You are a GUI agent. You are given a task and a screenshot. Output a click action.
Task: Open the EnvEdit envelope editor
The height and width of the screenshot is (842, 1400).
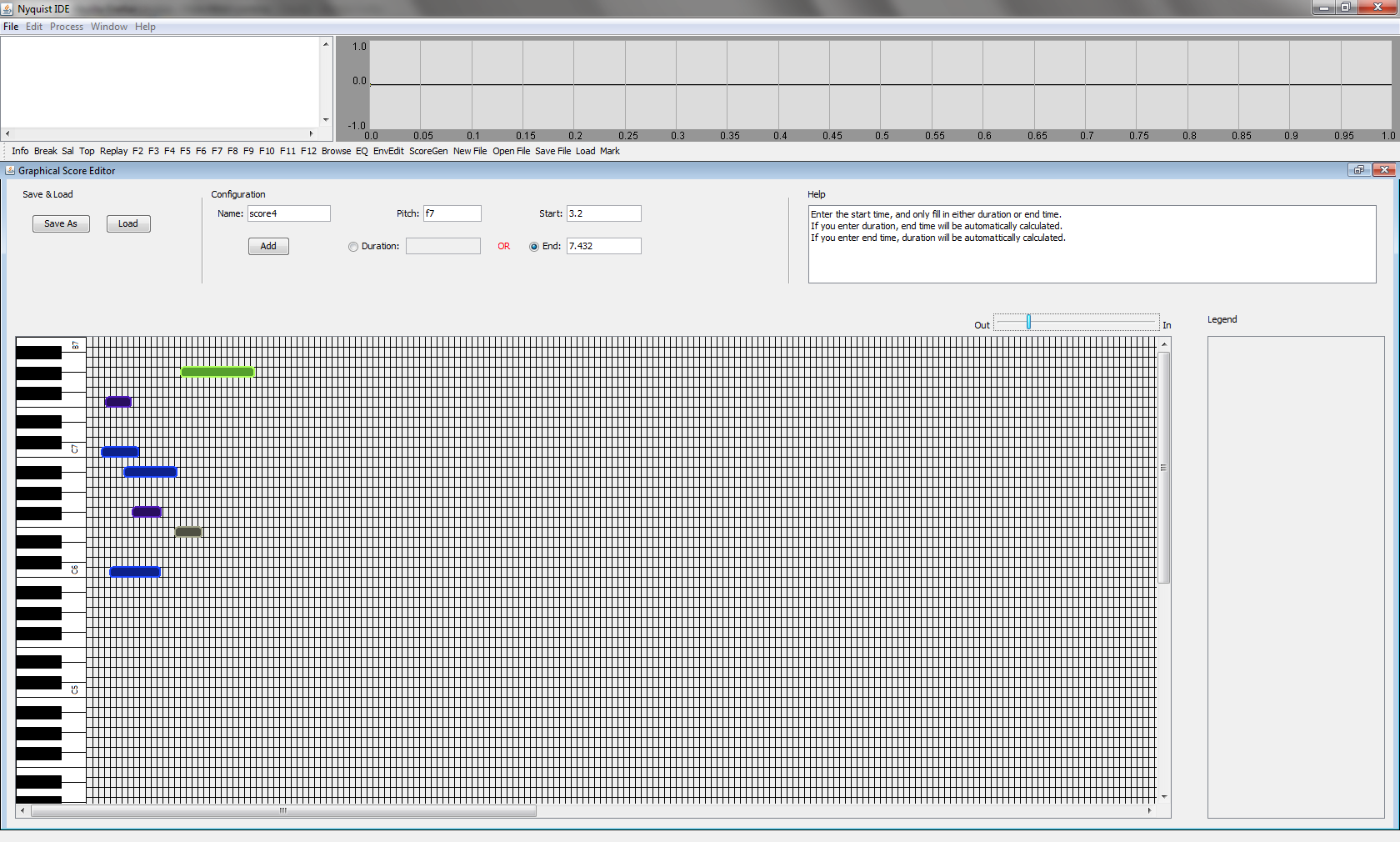point(388,151)
